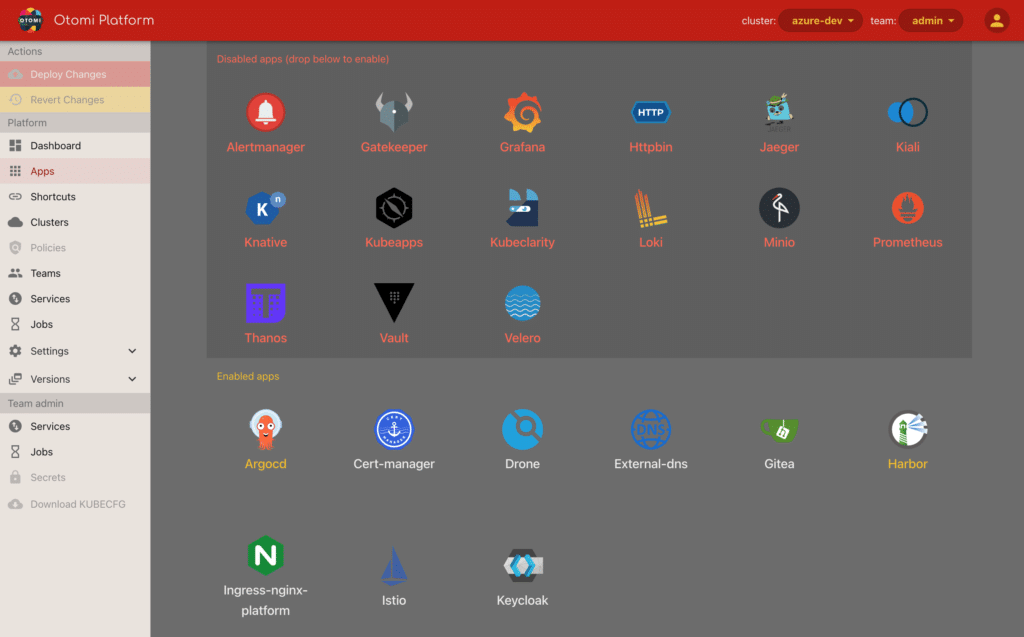Click the Kubeclarity label text
The width and height of the screenshot is (1024, 637).
click(522, 242)
